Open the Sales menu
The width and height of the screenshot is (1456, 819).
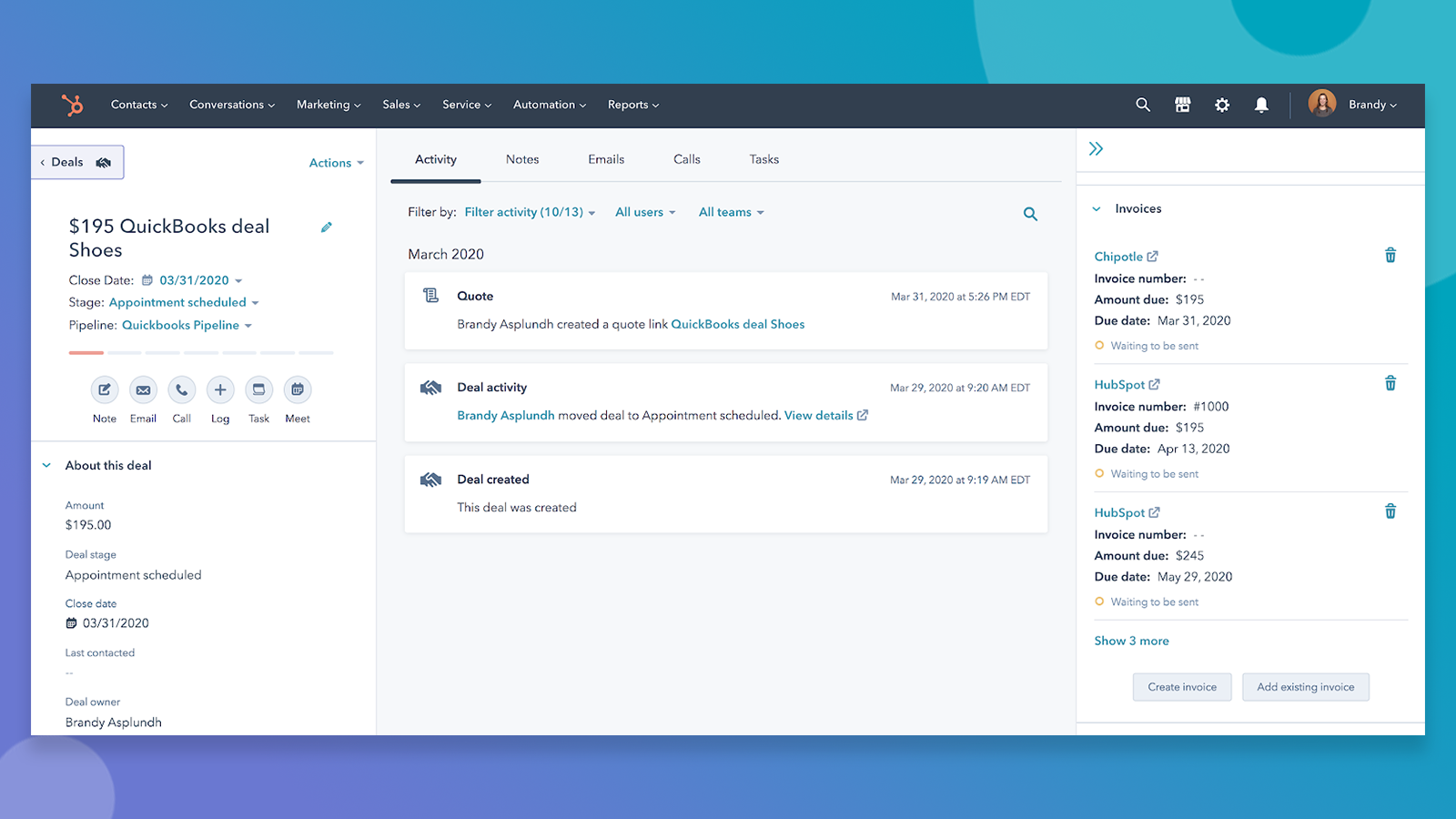[x=401, y=105]
